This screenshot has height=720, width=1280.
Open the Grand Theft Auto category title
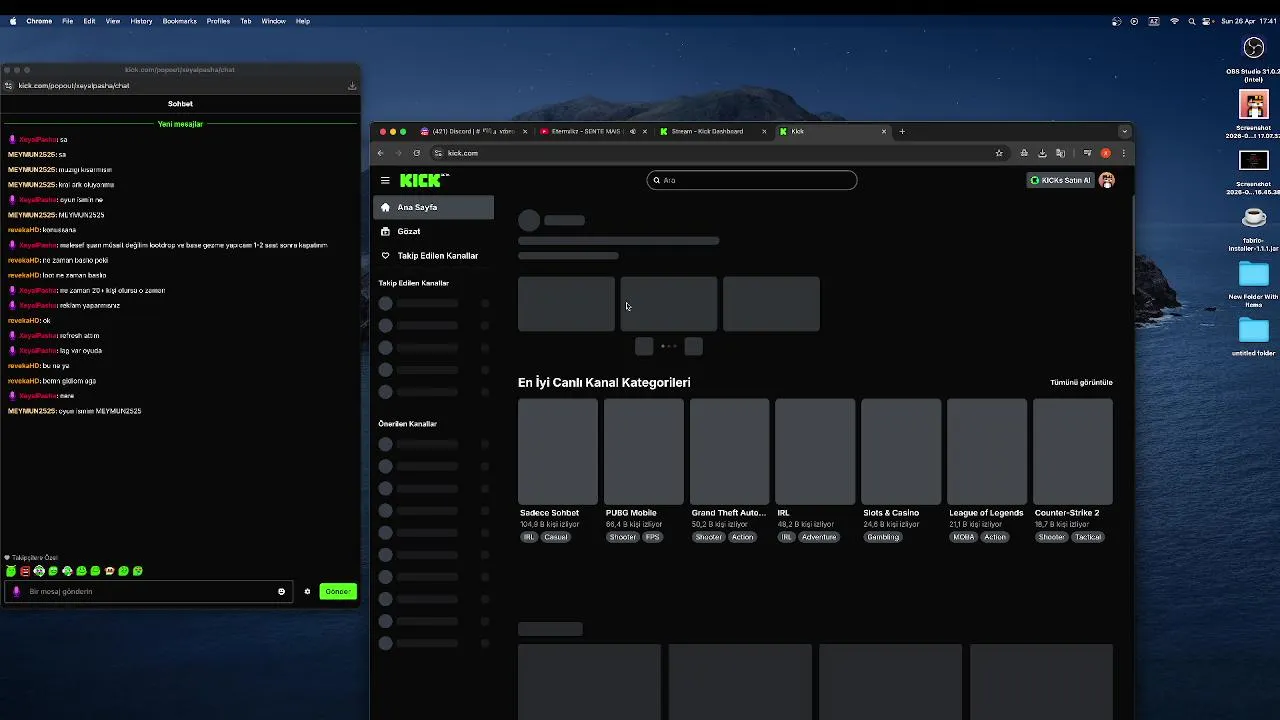(729, 513)
